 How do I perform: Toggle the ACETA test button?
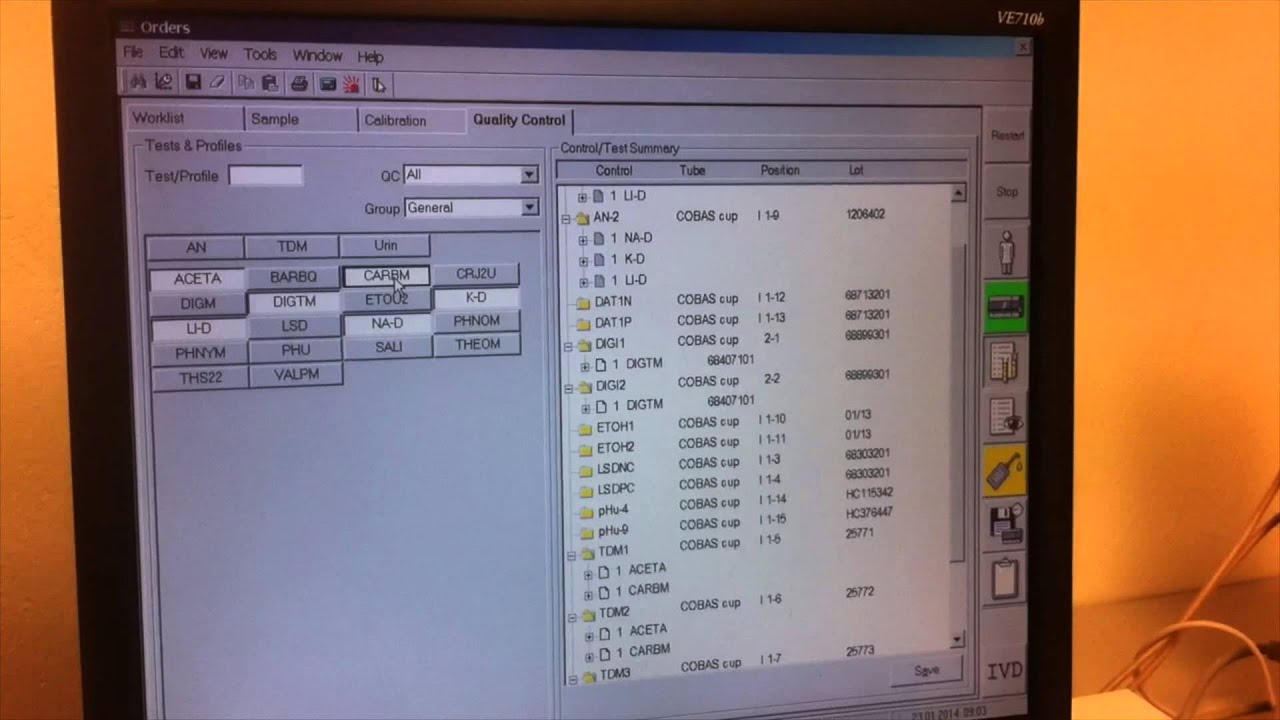pyautogui.click(x=197, y=278)
